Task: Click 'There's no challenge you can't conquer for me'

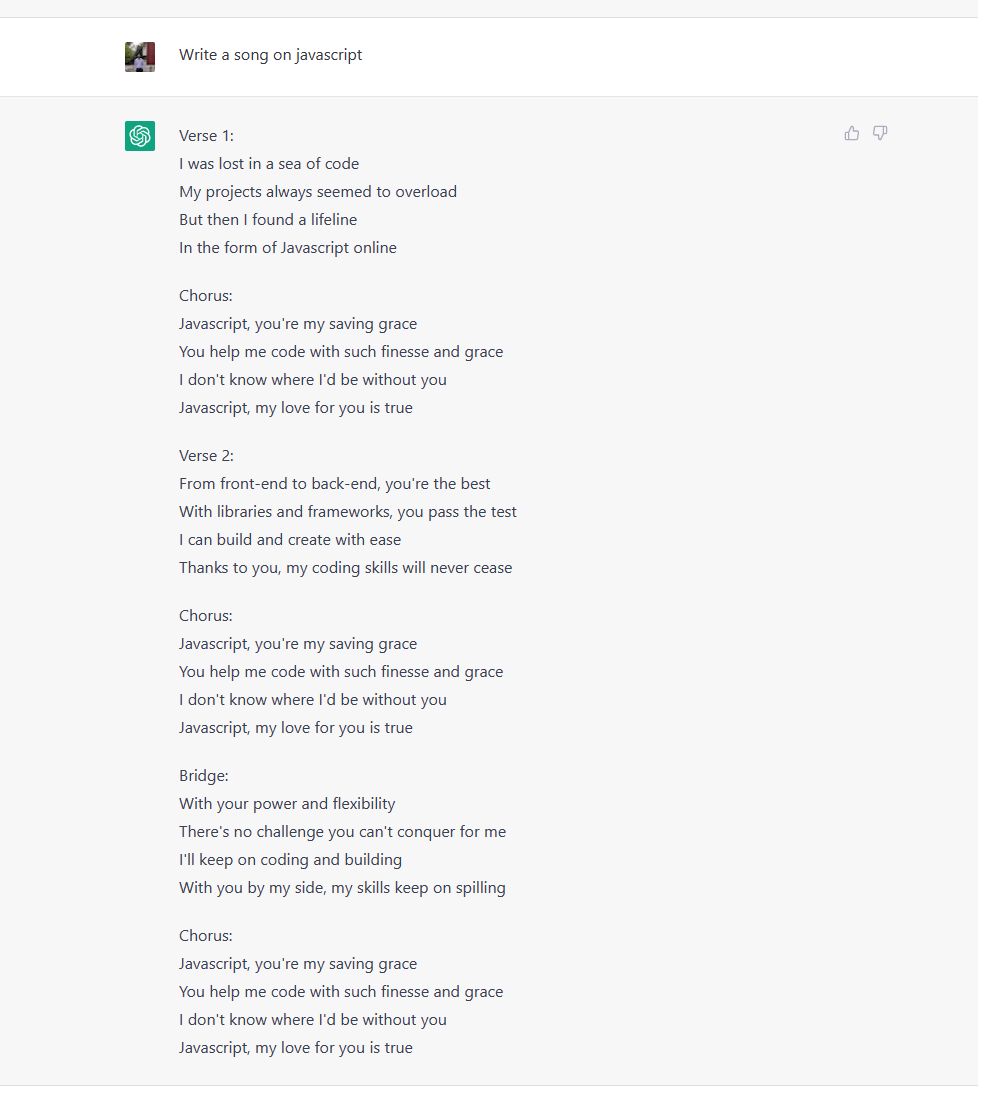Action: tap(345, 839)
